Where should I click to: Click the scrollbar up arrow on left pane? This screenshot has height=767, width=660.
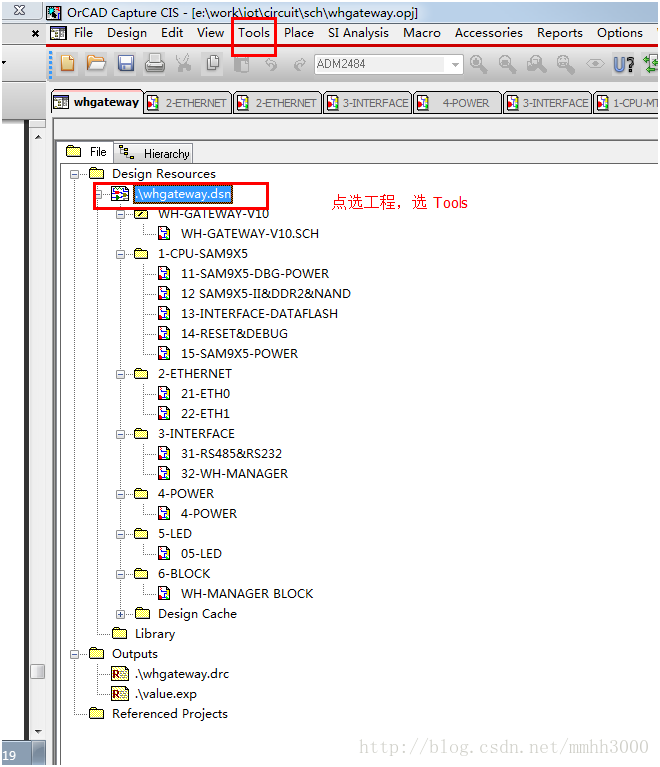tap(38, 137)
